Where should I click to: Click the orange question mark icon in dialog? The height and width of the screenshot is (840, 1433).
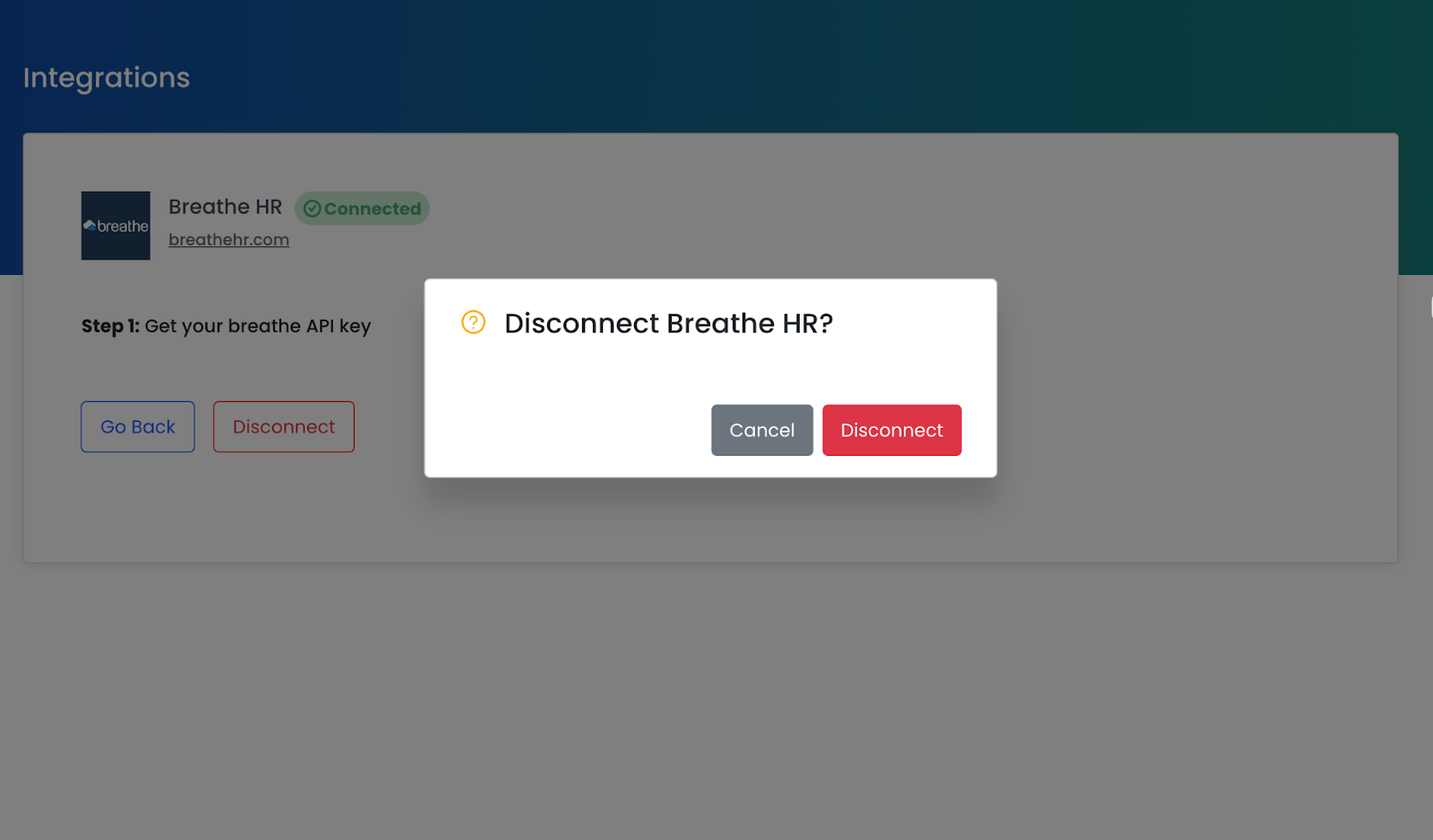473,322
